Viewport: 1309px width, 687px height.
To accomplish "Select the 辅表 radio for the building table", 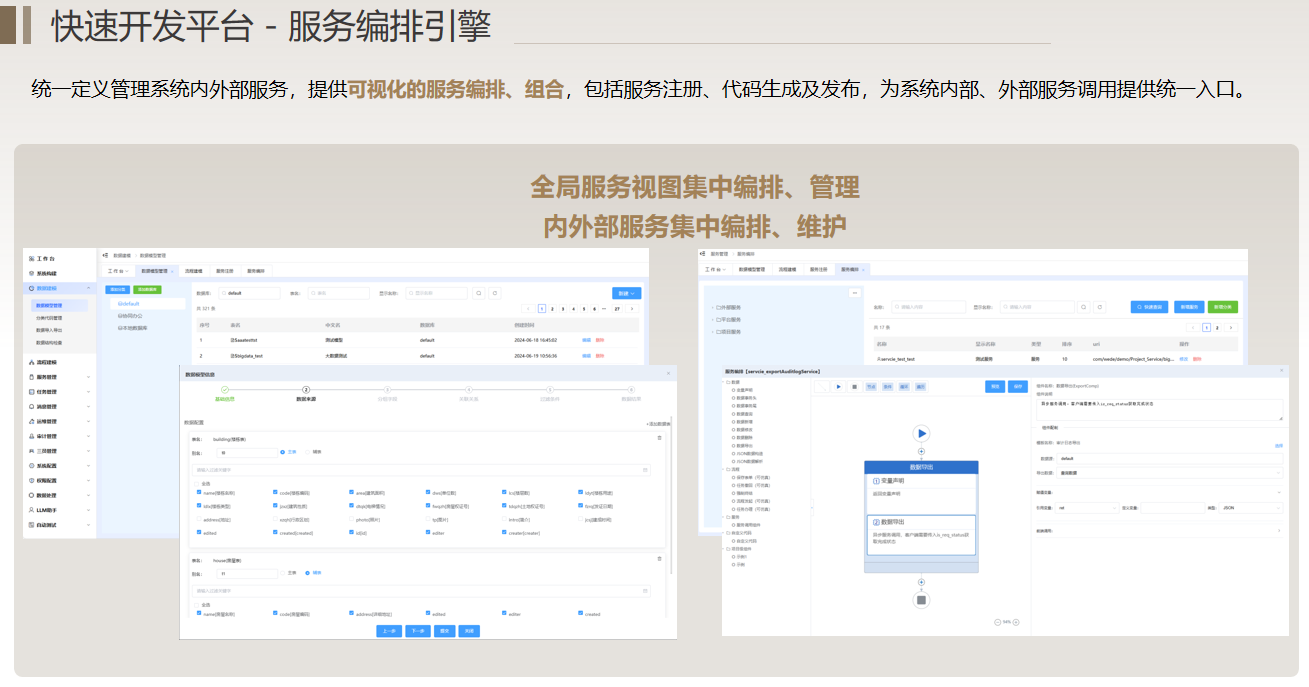I will [306, 452].
